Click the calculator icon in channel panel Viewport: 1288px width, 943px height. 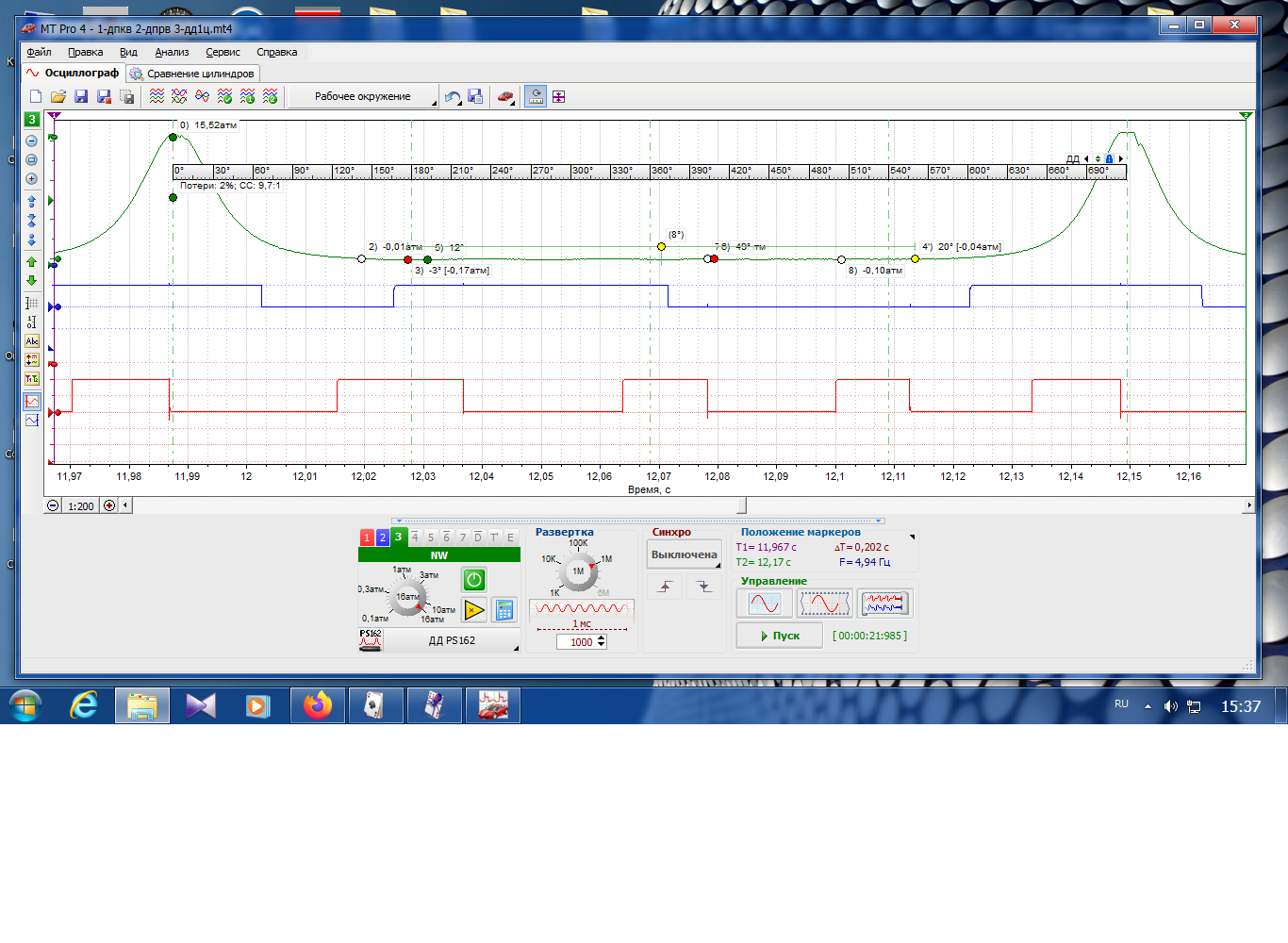504,610
